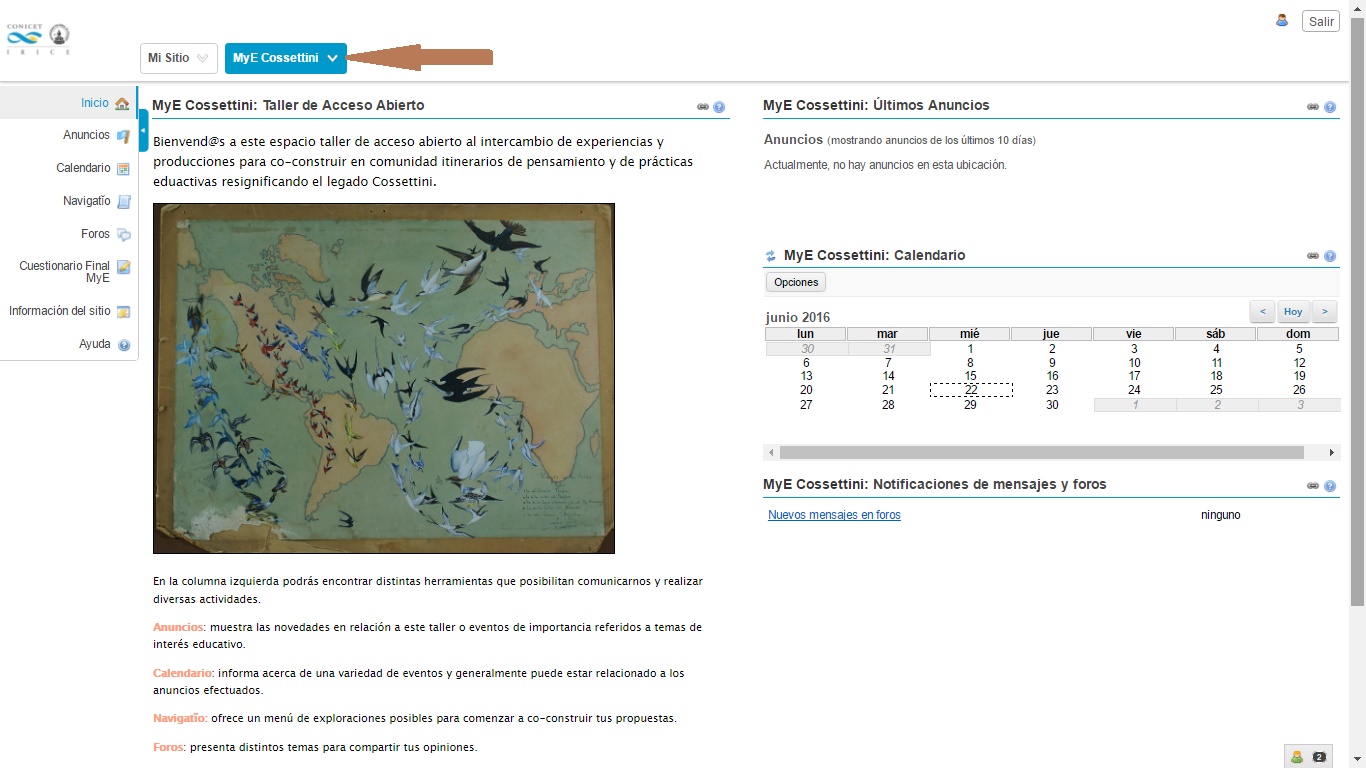1366x768 pixels.
Task: Select day 26 in the calendar
Action: (x=1299, y=390)
